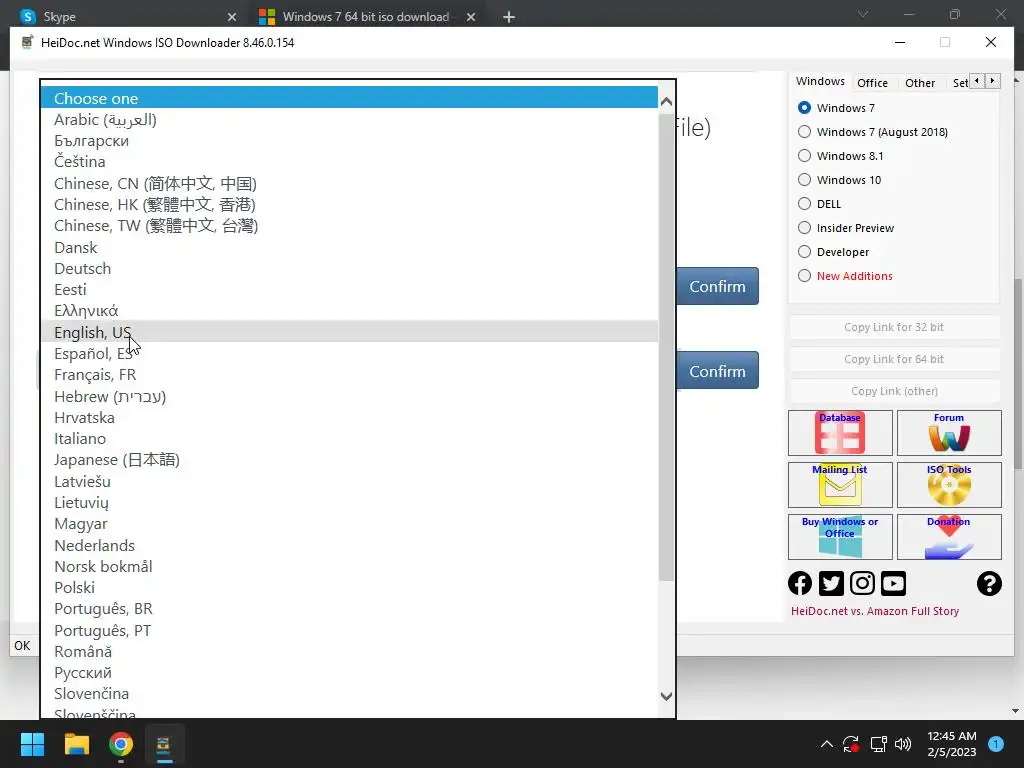Screen dimensions: 1024x768
Task: Switch to the Set tab
Action: click(x=960, y=83)
